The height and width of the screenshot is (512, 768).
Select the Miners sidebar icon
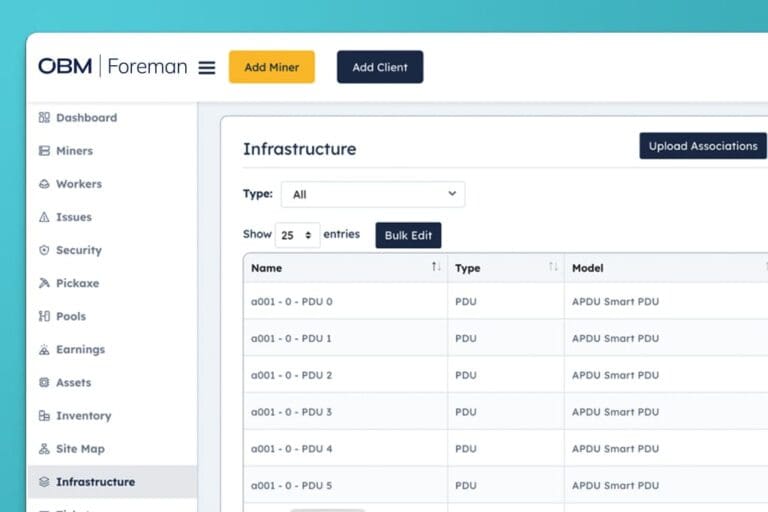click(44, 151)
